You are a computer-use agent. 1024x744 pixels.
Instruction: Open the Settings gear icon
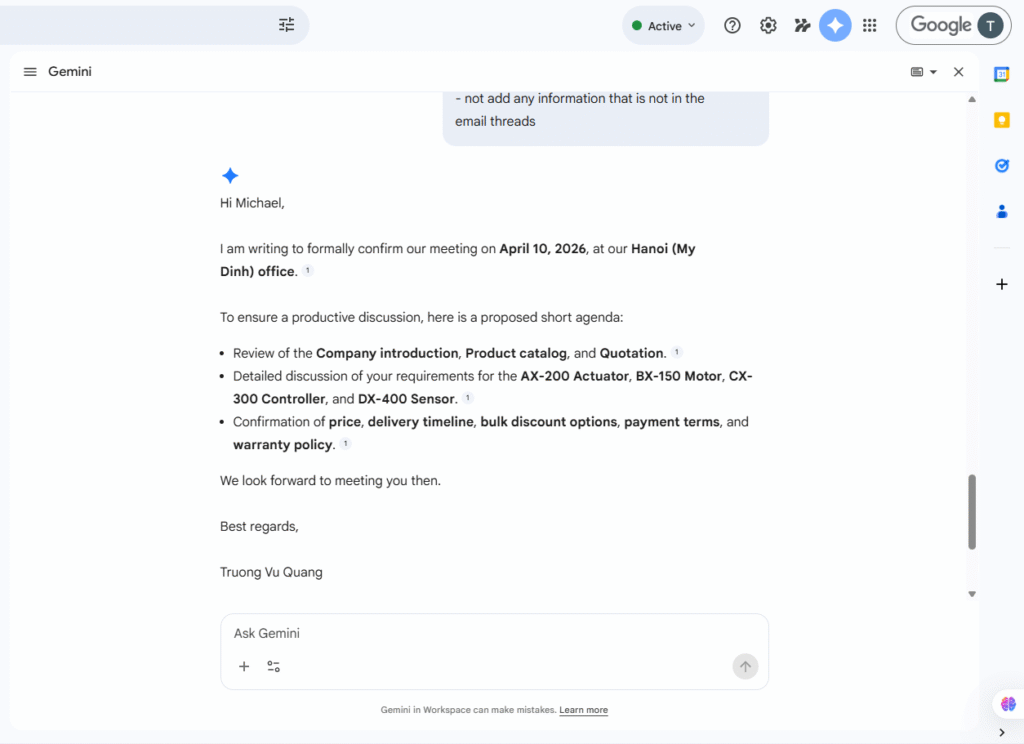coord(768,26)
